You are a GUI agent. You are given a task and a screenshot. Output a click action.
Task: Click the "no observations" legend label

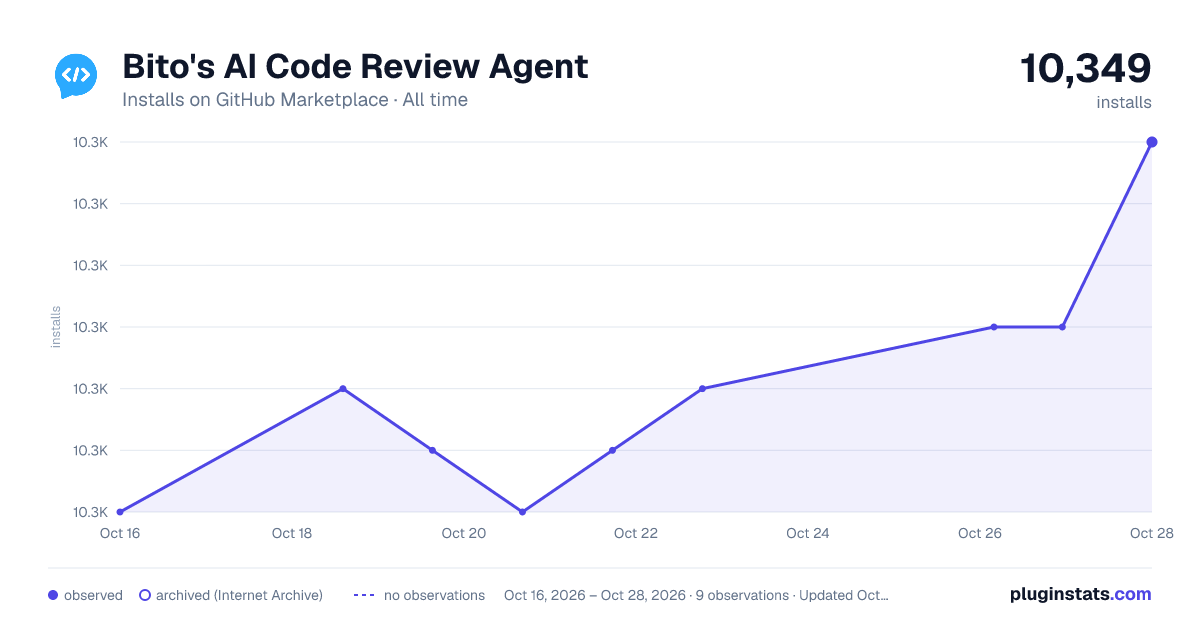tap(434, 595)
